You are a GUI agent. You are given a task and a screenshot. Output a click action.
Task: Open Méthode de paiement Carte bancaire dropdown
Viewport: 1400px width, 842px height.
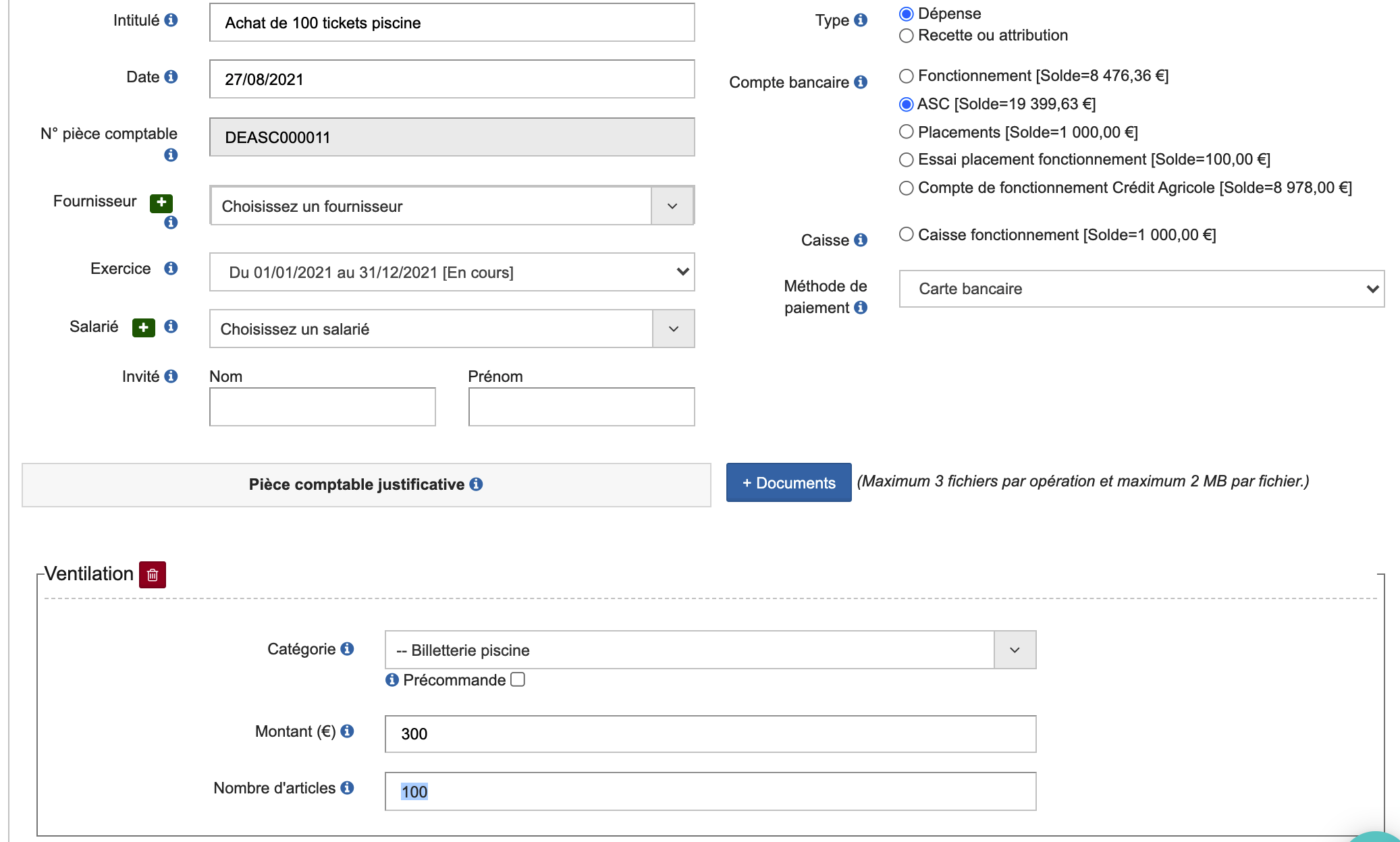tap(1141, 289)
